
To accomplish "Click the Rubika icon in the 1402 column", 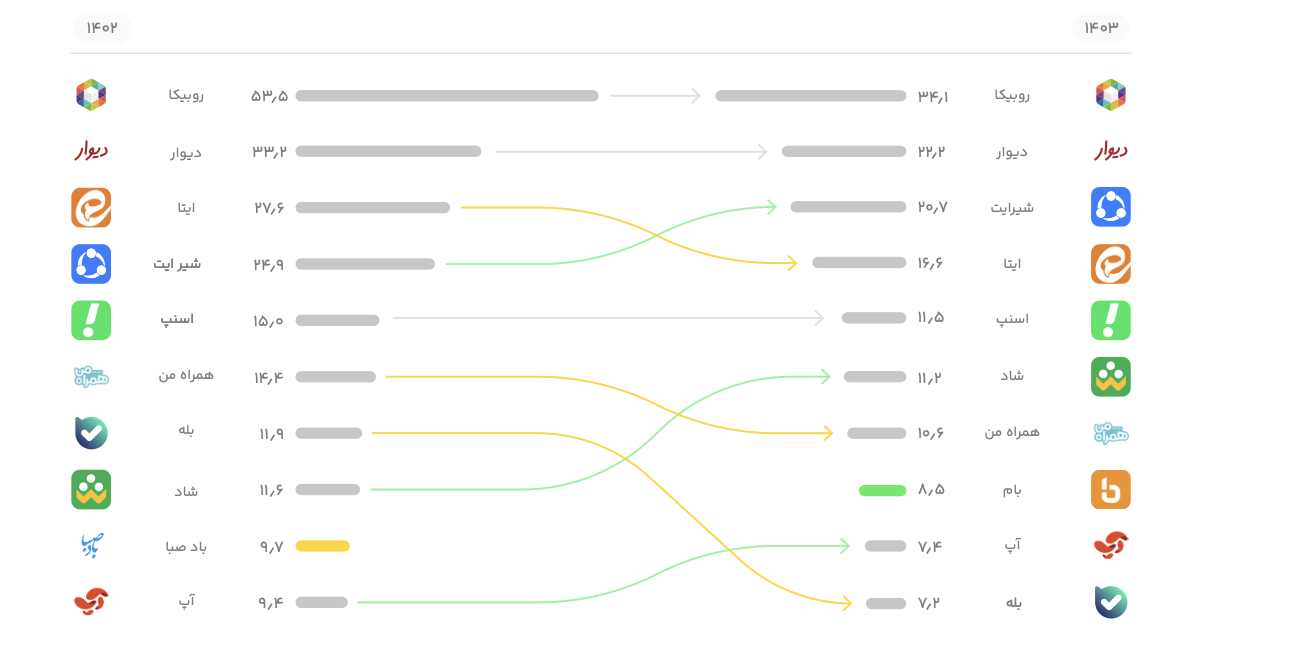I will tap(91, 95).
